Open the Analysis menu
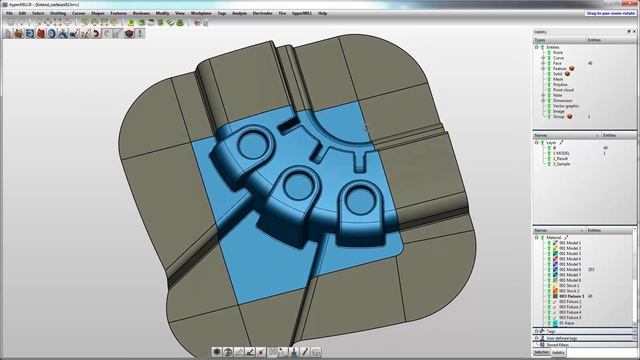This screenshot has height=360, width=640. click(x=239, y=13)
